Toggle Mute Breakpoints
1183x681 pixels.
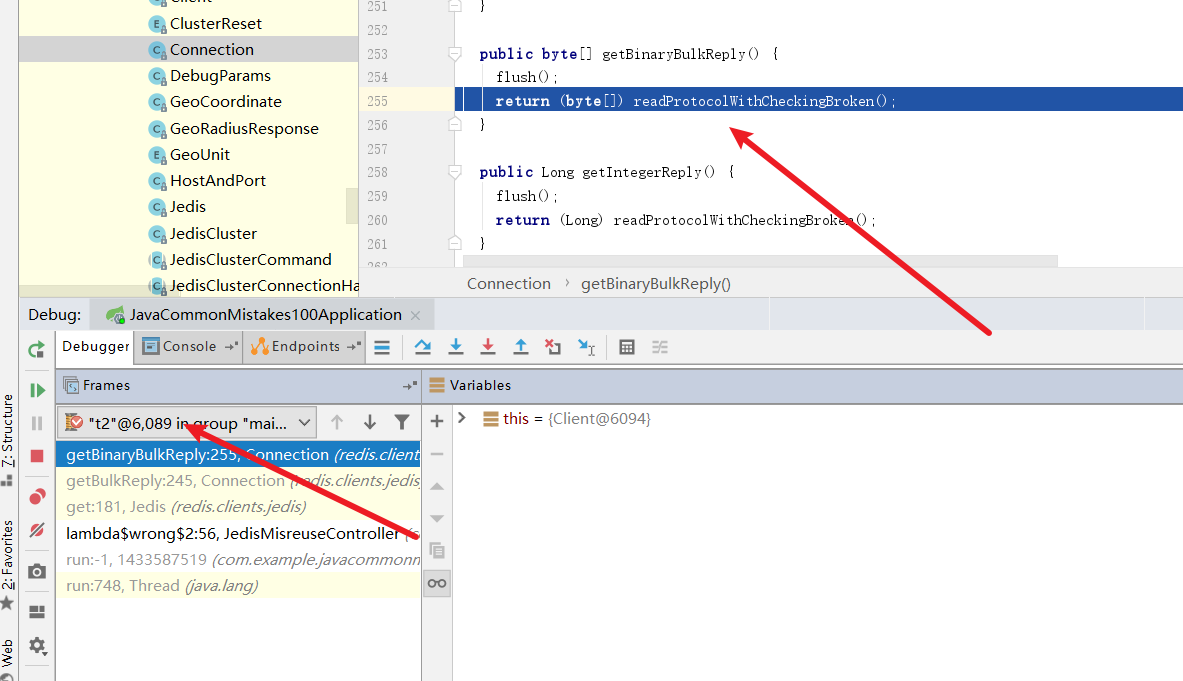pyautogui.click(x=37, y=530)
